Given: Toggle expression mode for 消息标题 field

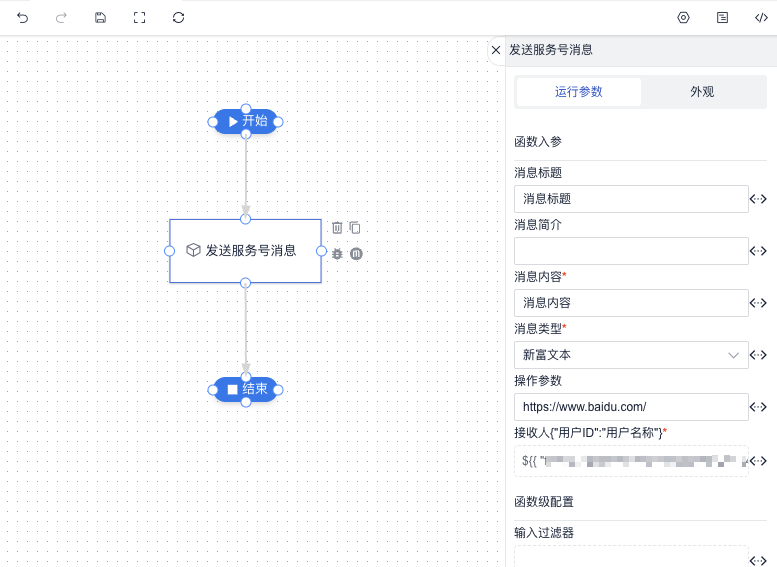Looking at the screenshot, I should (758, 199).
